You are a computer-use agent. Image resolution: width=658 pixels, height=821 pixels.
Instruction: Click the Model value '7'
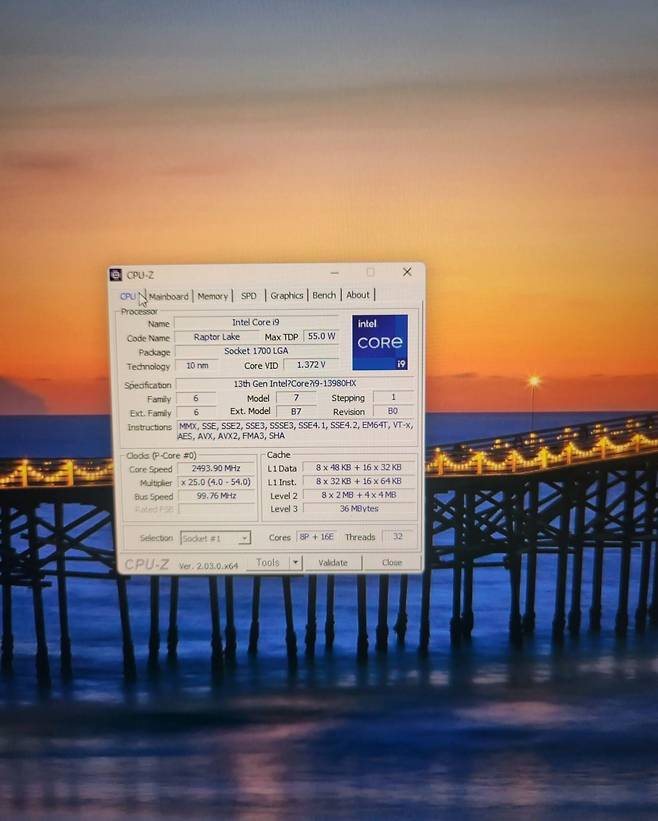click(x=296, y=398)
